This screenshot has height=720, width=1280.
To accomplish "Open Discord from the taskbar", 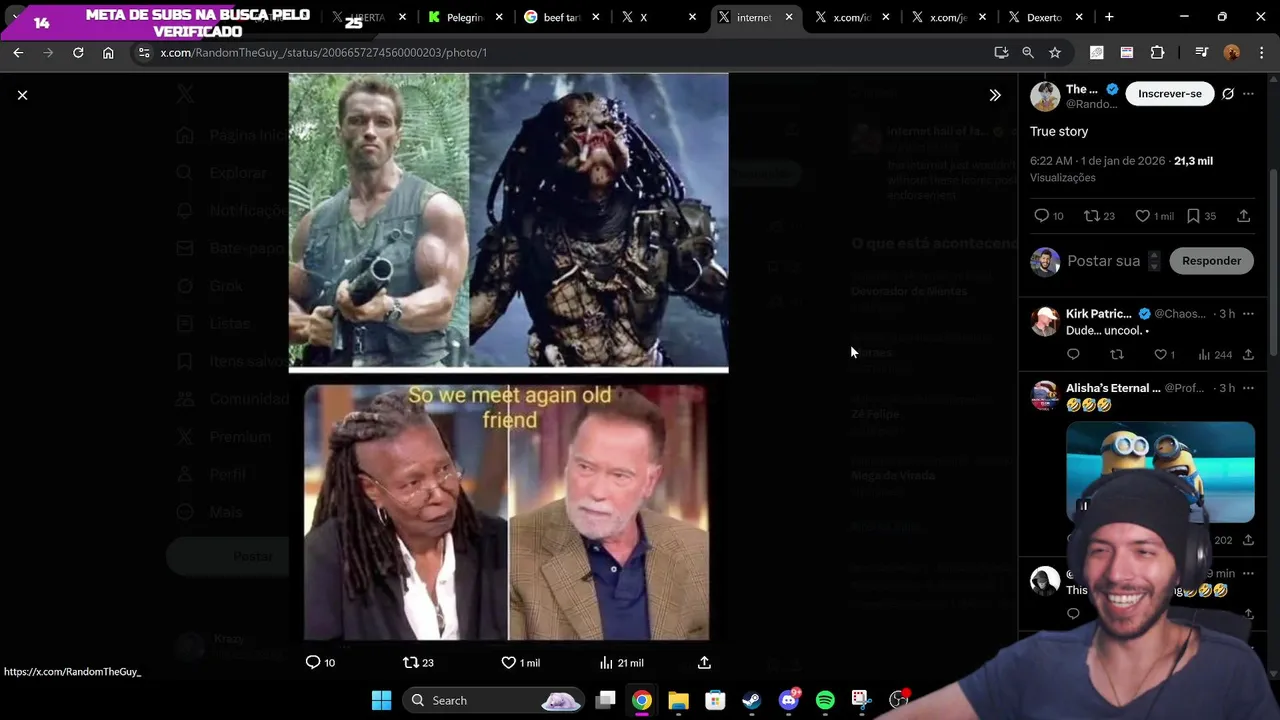I will click(x=789, y=700).
